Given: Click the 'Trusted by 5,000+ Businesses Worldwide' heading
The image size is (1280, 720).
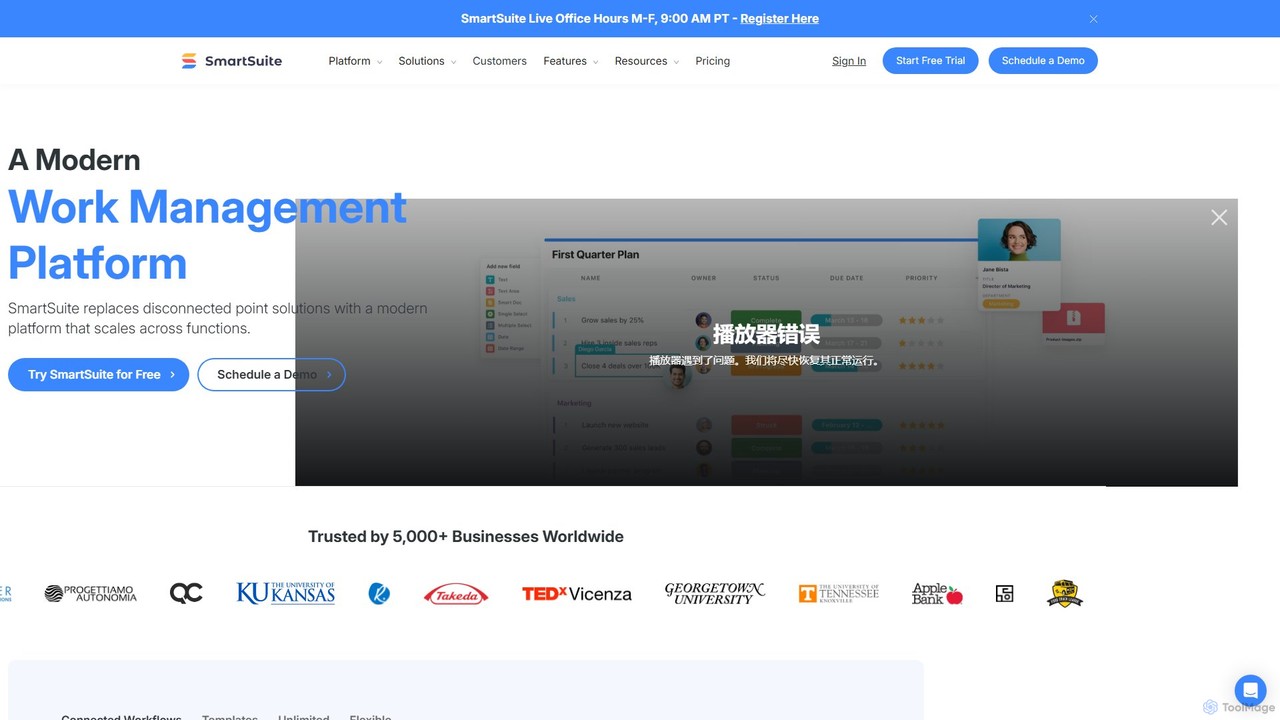Looking at the screenshot, I should (x=466, y=537).
